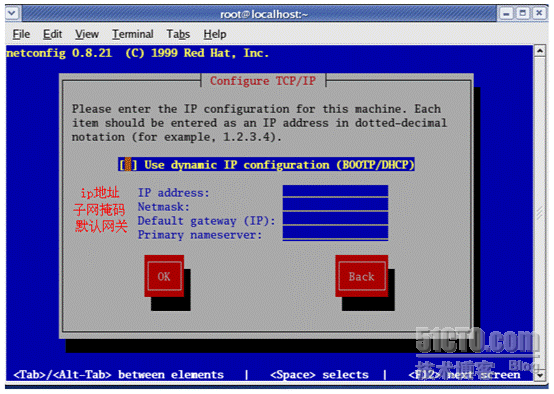Toggle Use dynamic IP configuration checkbox
554x394 pixels.
[x=128, y=165]
